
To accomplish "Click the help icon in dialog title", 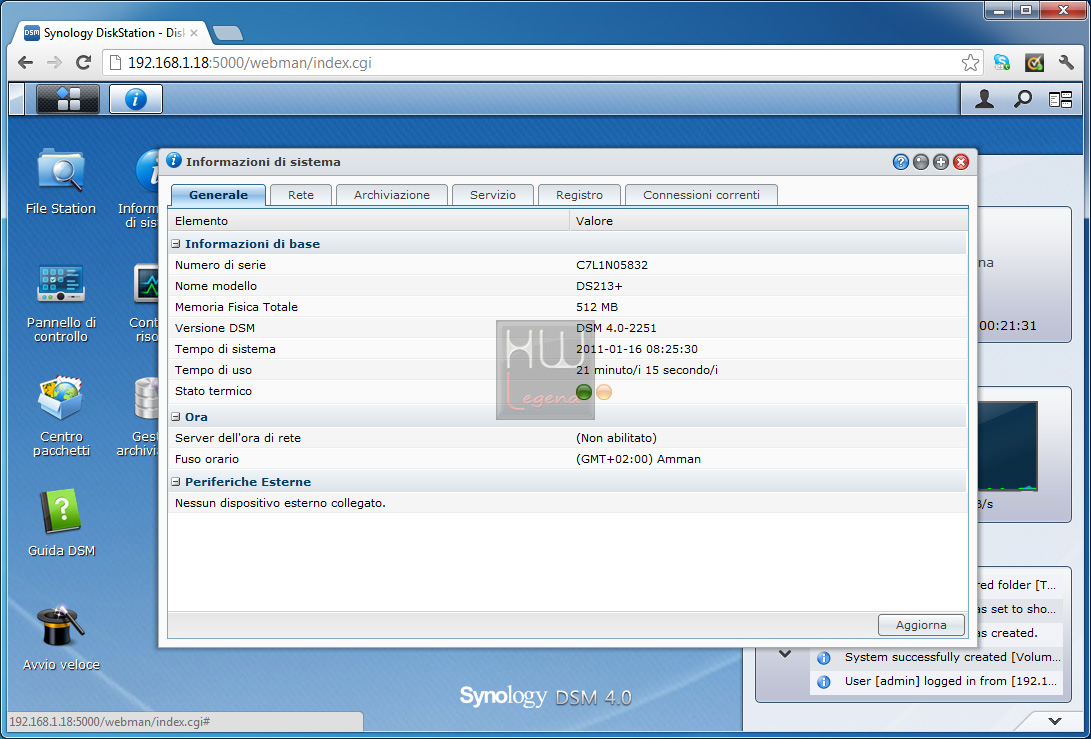I will [900, 162].
